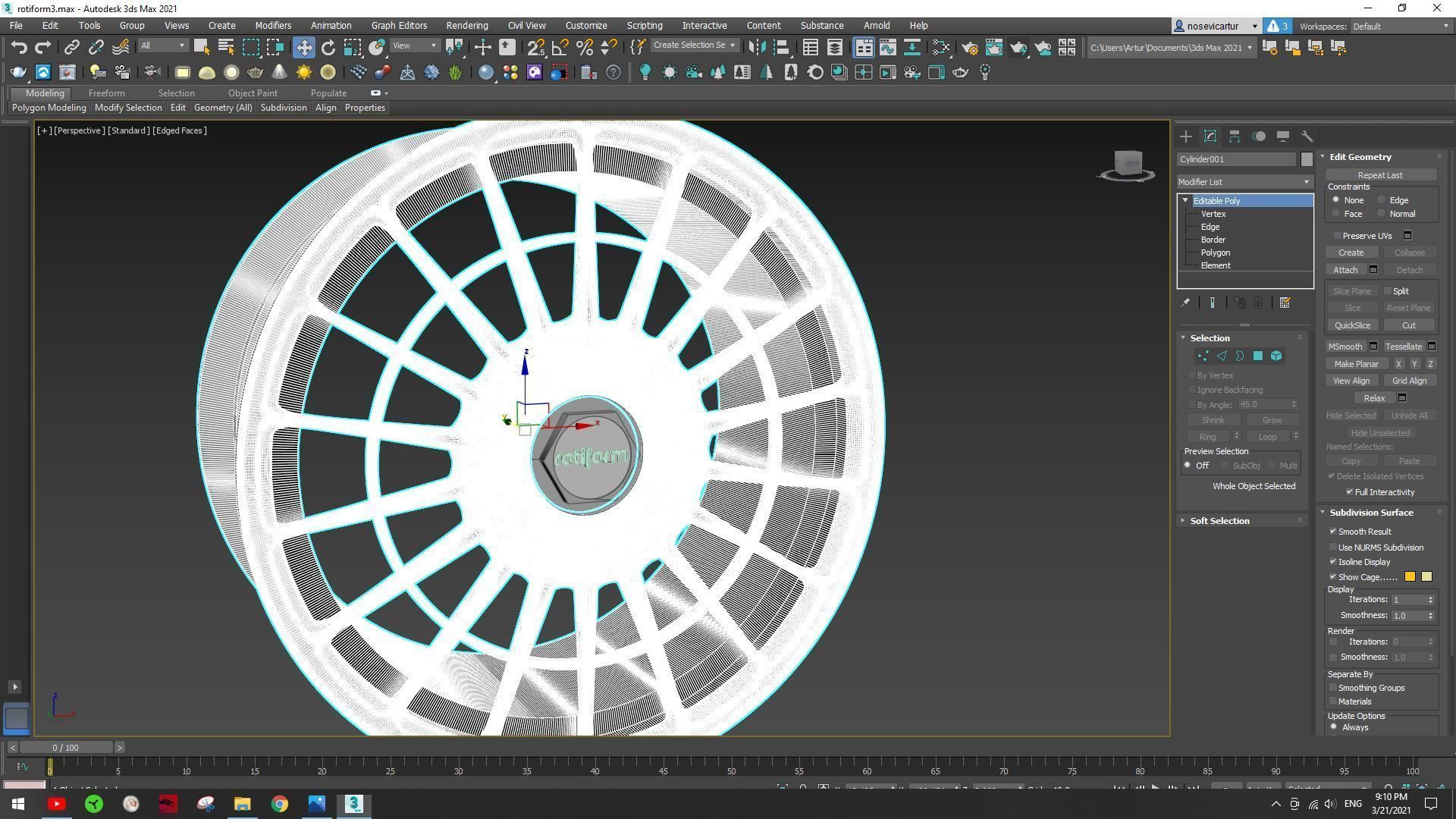This screenshot has height=819, width=1456.
Task: Activate the Bind to Space Warp tool
Action: point(121,47)
